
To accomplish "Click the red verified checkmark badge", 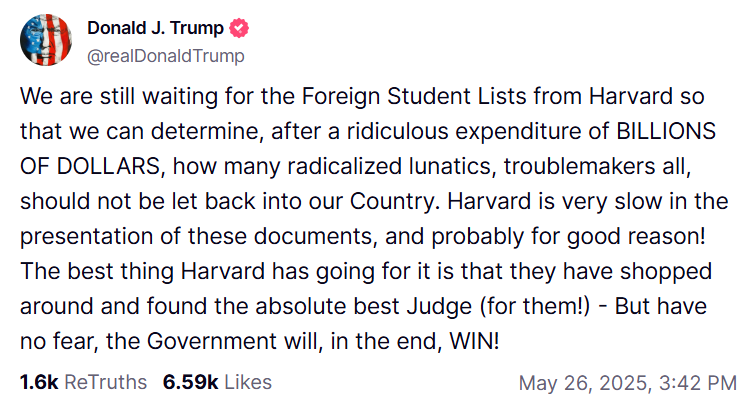I will (x=239, y=28).
